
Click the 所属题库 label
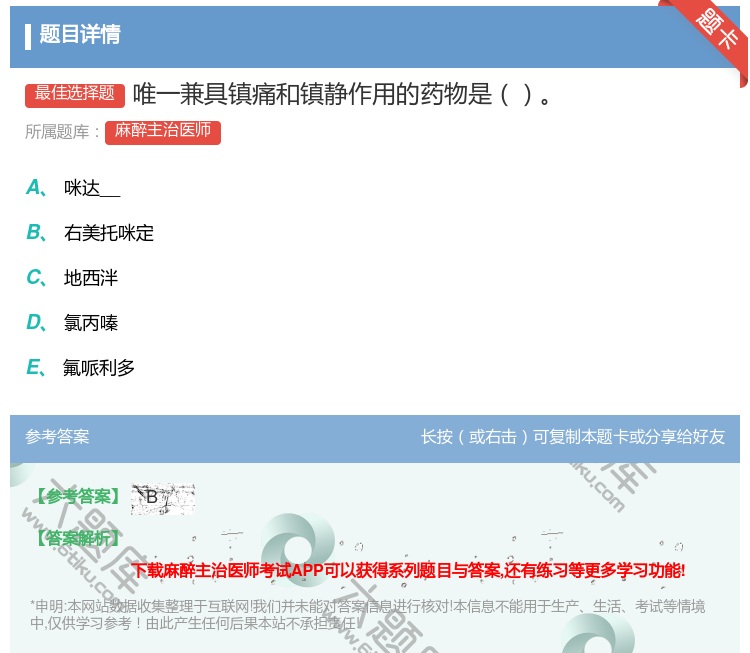pyautogui.click(x=62, y=132)
